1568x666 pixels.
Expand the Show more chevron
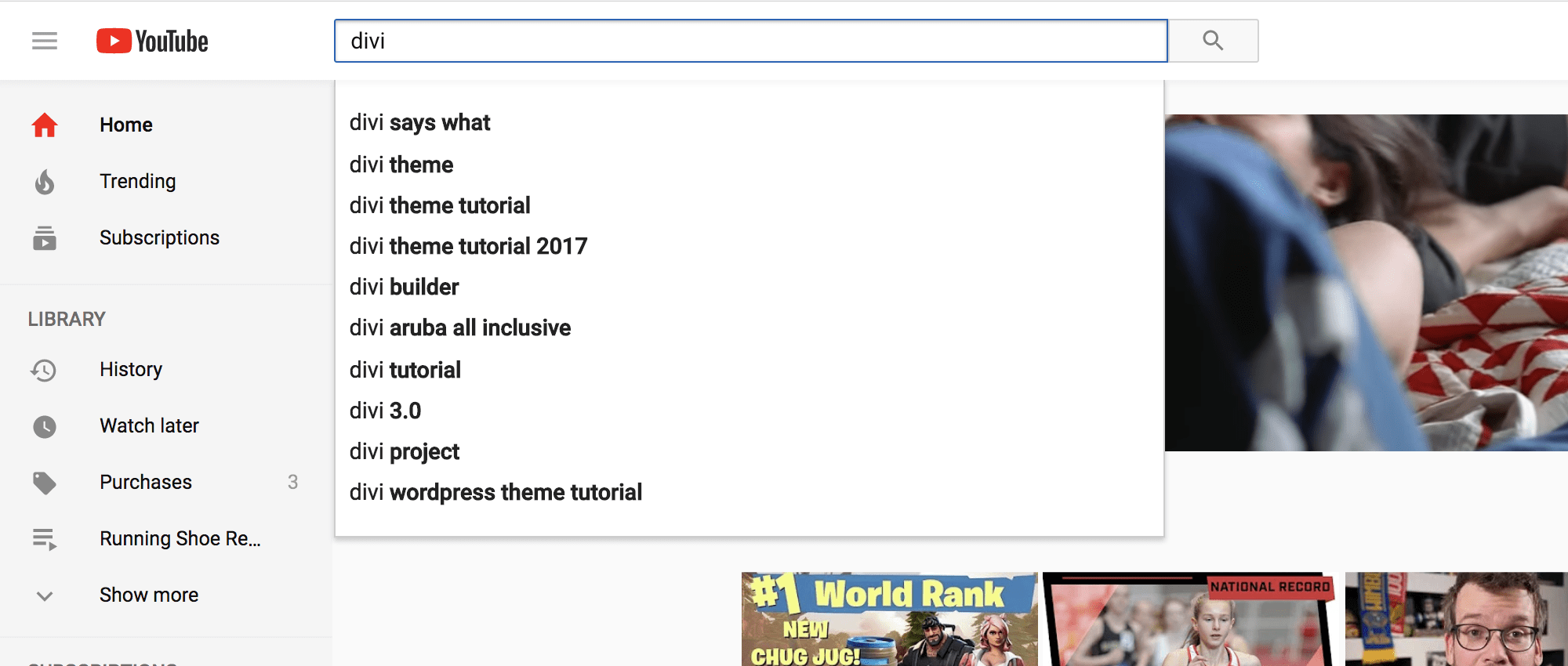tap(45, 595)
